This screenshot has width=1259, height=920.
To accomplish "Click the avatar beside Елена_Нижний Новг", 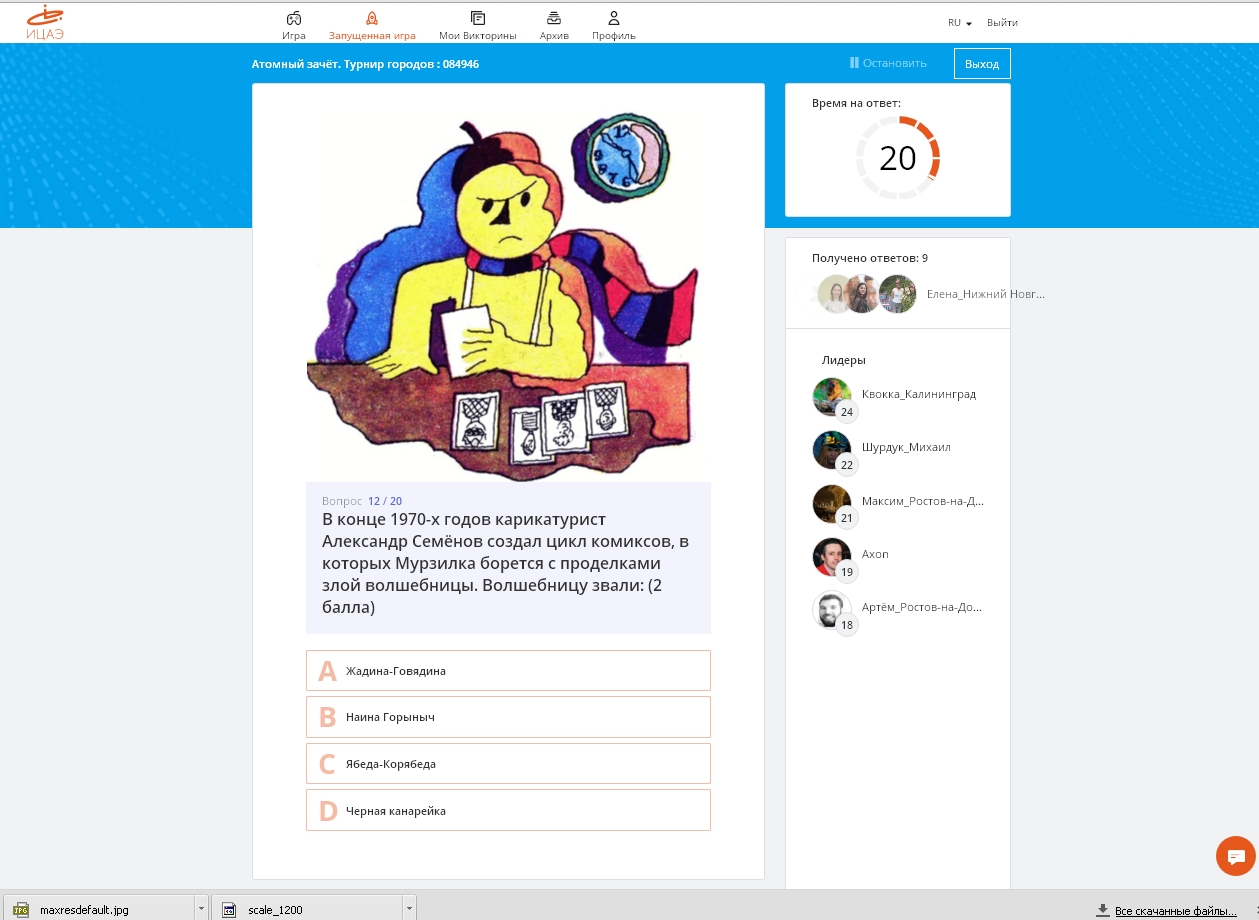I will (898, 294).
